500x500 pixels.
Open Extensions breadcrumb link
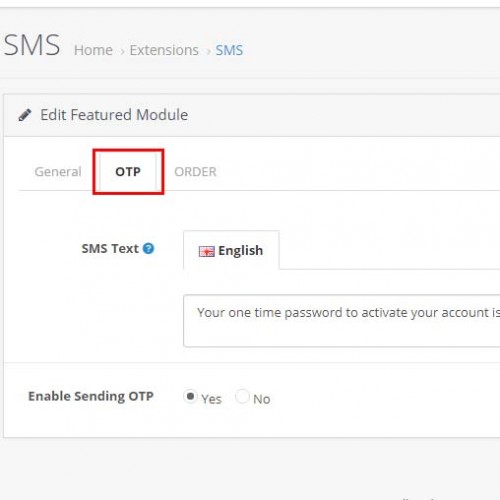164,50
